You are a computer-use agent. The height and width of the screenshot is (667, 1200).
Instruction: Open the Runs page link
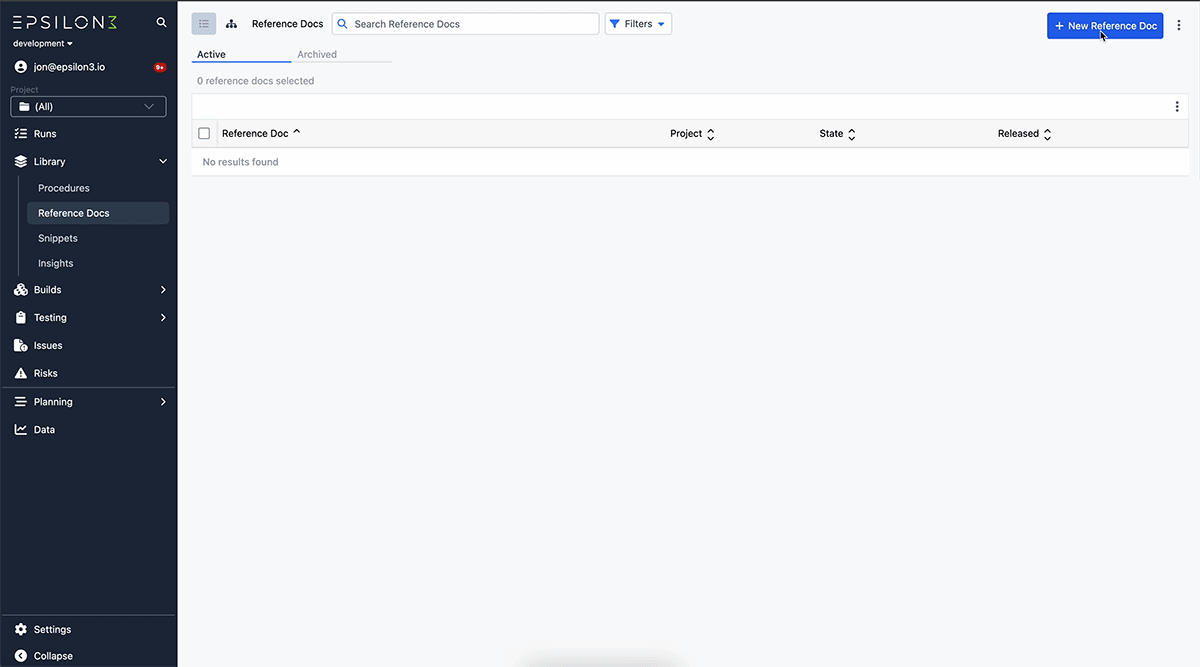click(45, 134)
